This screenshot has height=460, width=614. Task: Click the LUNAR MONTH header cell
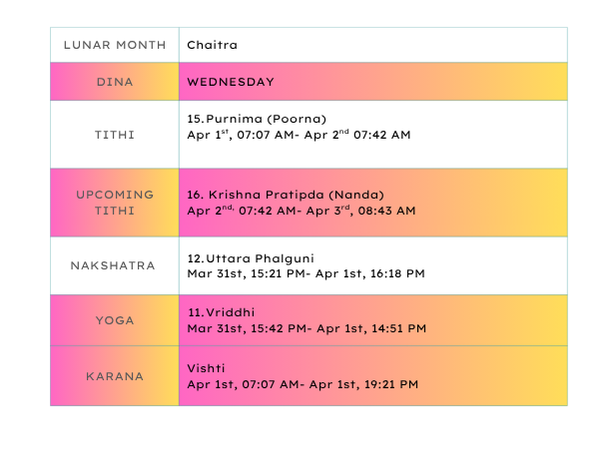(114, 45)
